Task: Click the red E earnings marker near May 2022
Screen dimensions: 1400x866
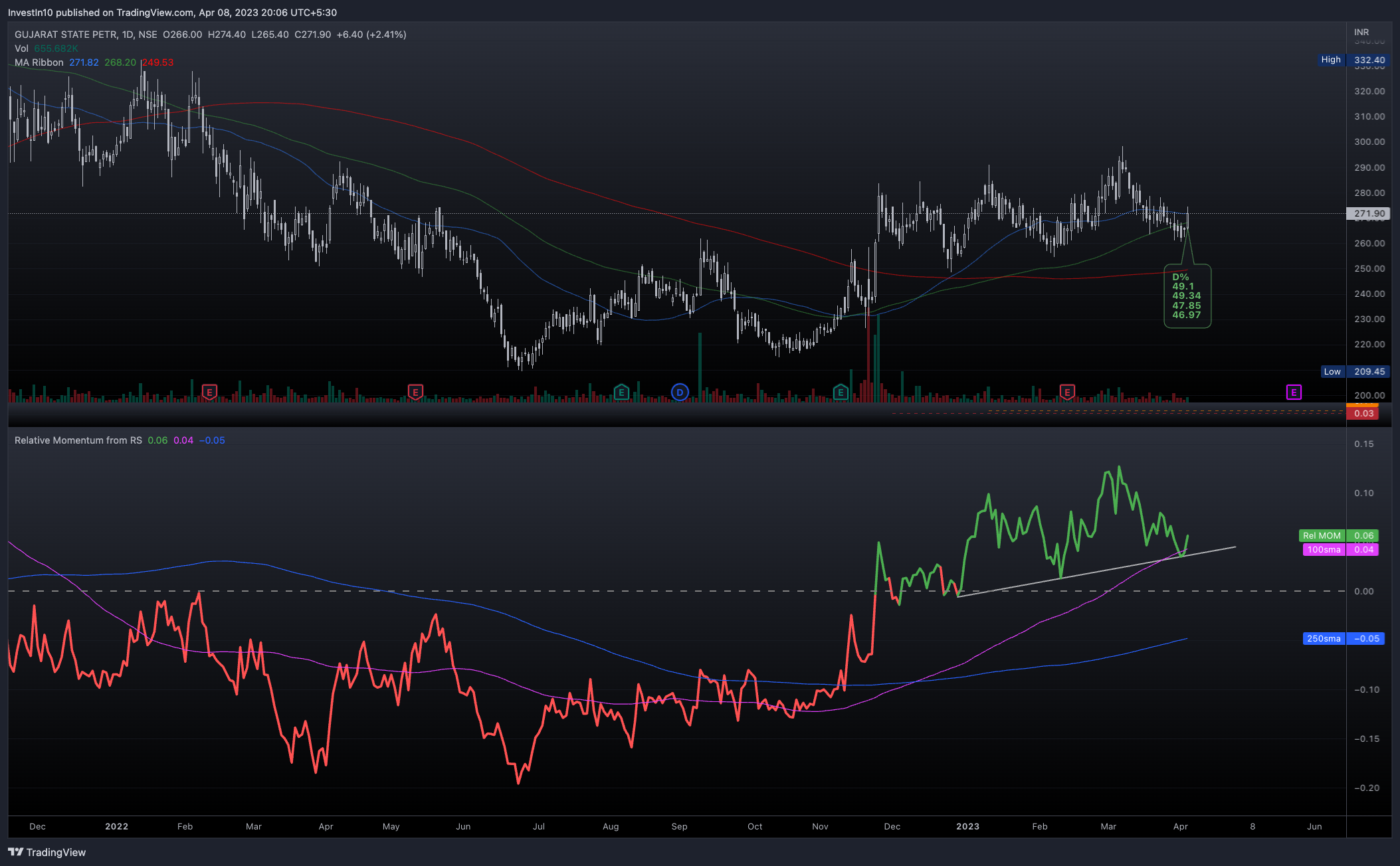Action: pyautogui.click(x=415, y=392)
